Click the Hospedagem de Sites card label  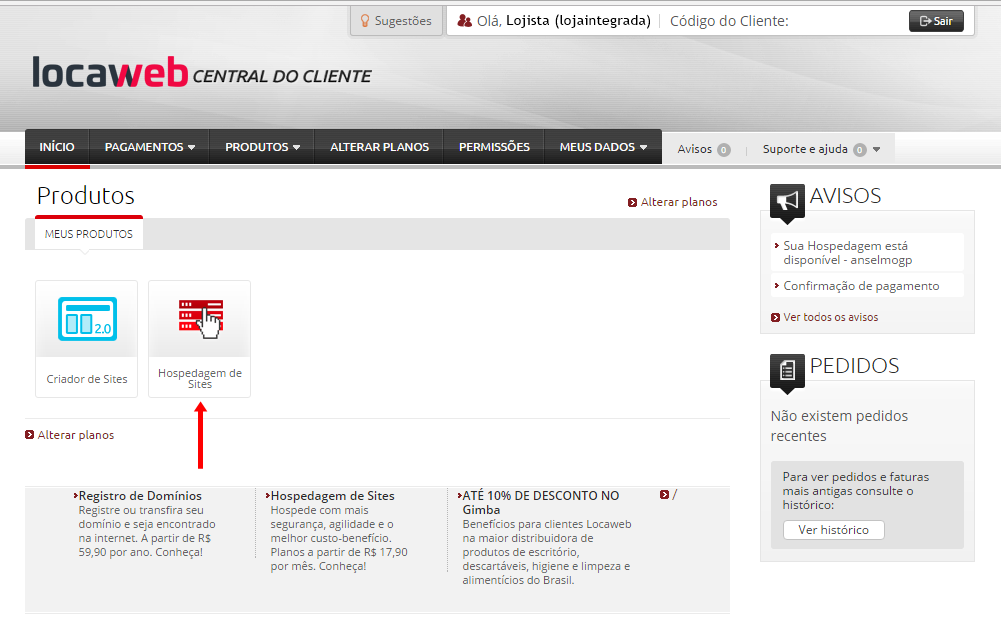[x=200, y=379]
